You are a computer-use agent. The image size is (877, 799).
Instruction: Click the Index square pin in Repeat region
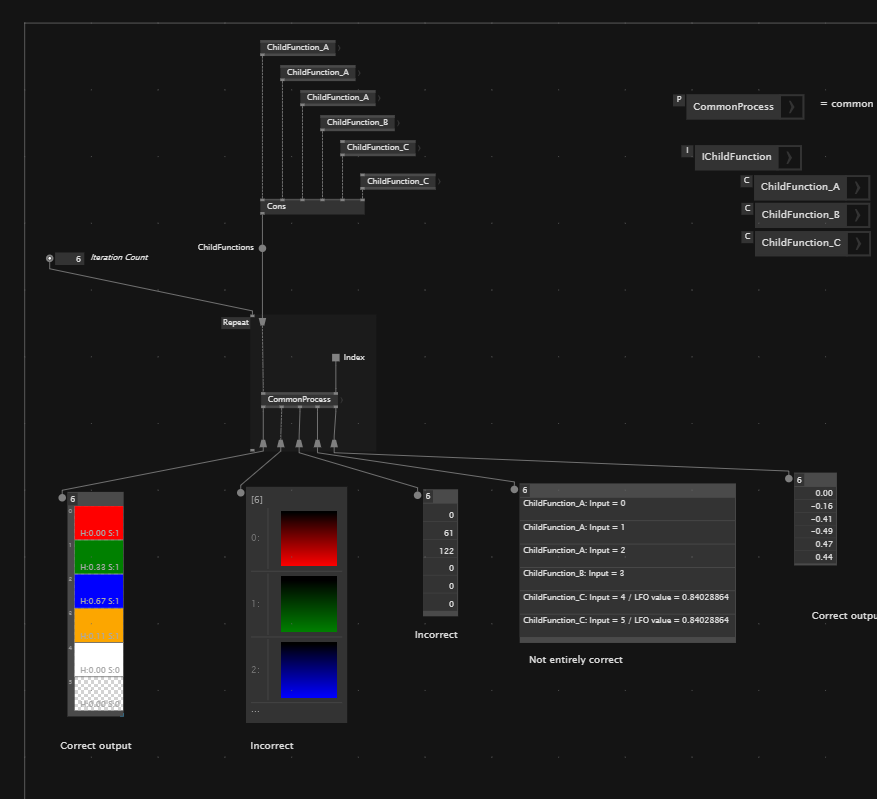(x=336, y=357)
